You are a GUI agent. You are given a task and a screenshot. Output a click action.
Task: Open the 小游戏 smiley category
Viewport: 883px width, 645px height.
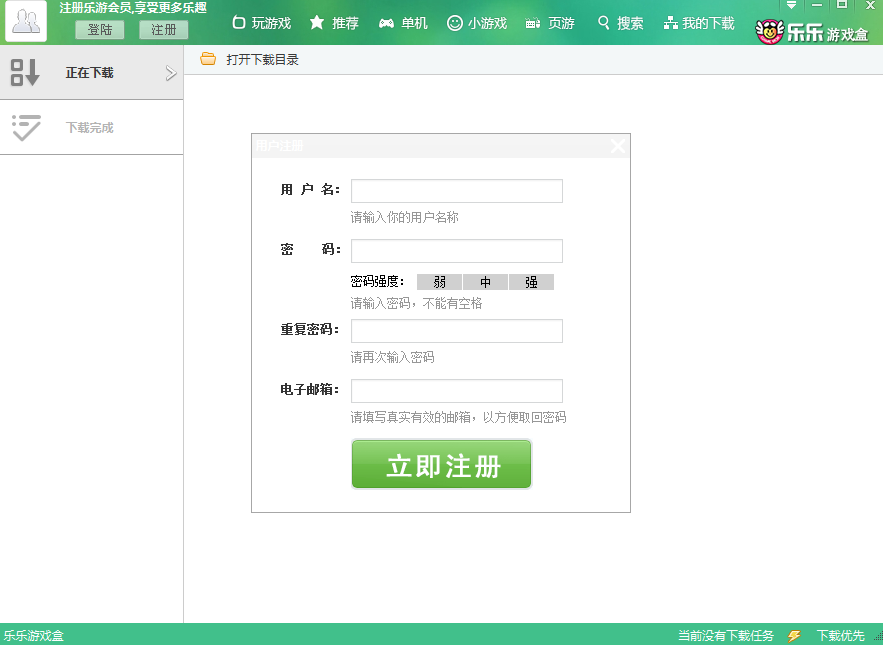[x=476, y=23]
